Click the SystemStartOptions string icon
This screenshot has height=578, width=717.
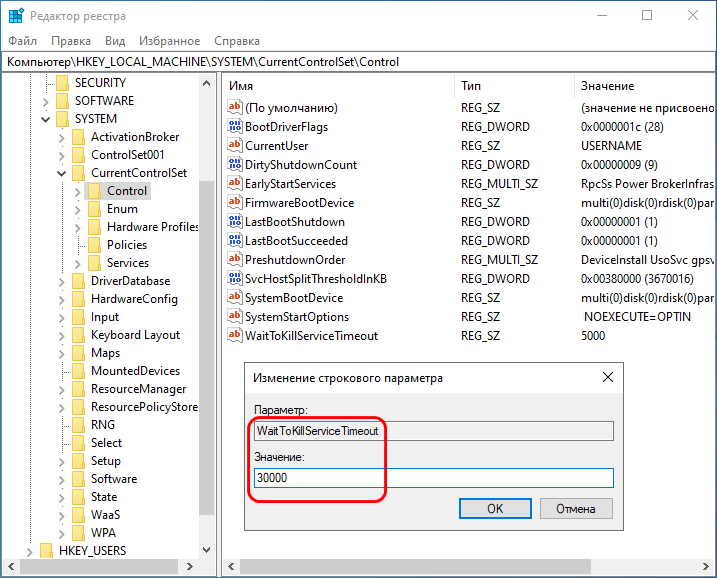click(x=235, y=316)
